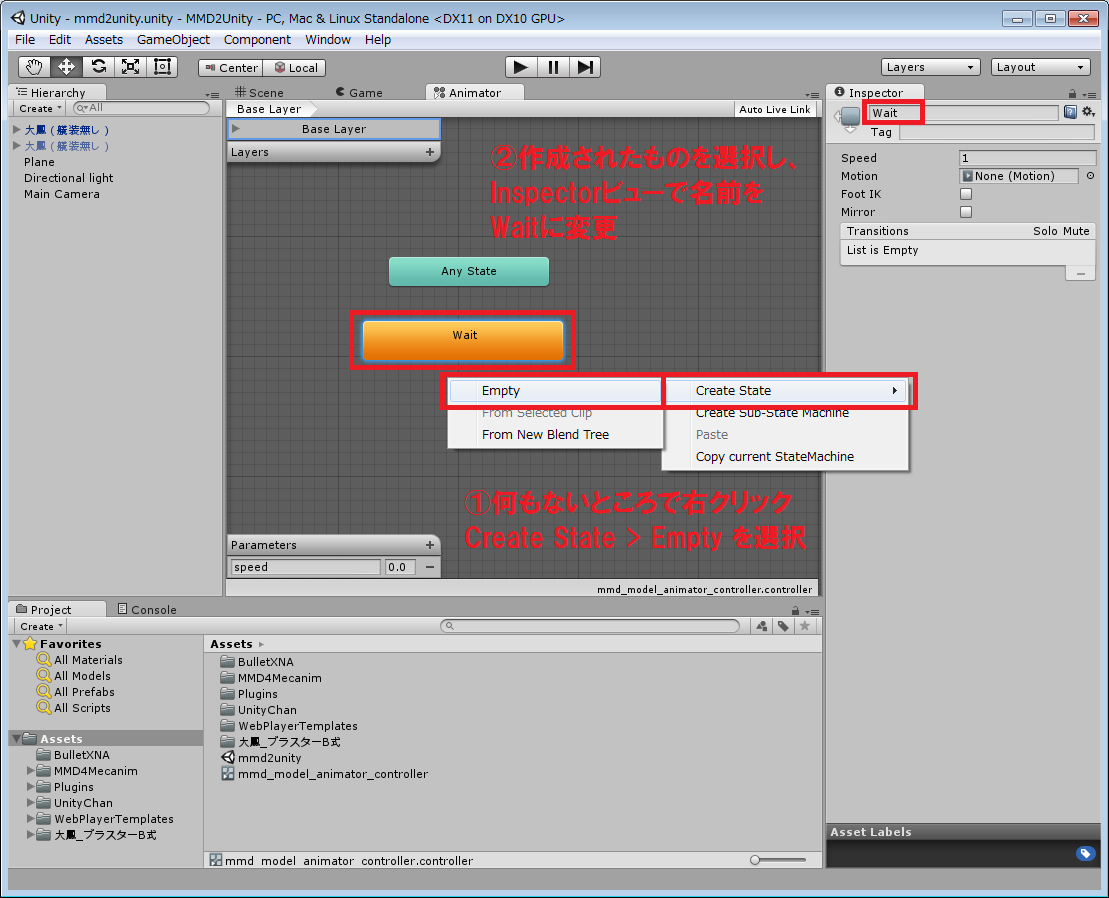
Task: Select the Move (translate) tool
Action: tap(66, 67)
